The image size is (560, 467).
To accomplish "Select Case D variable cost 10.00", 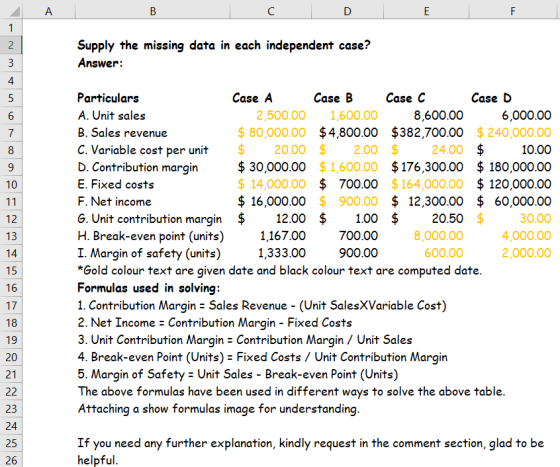I will point(514,150).
